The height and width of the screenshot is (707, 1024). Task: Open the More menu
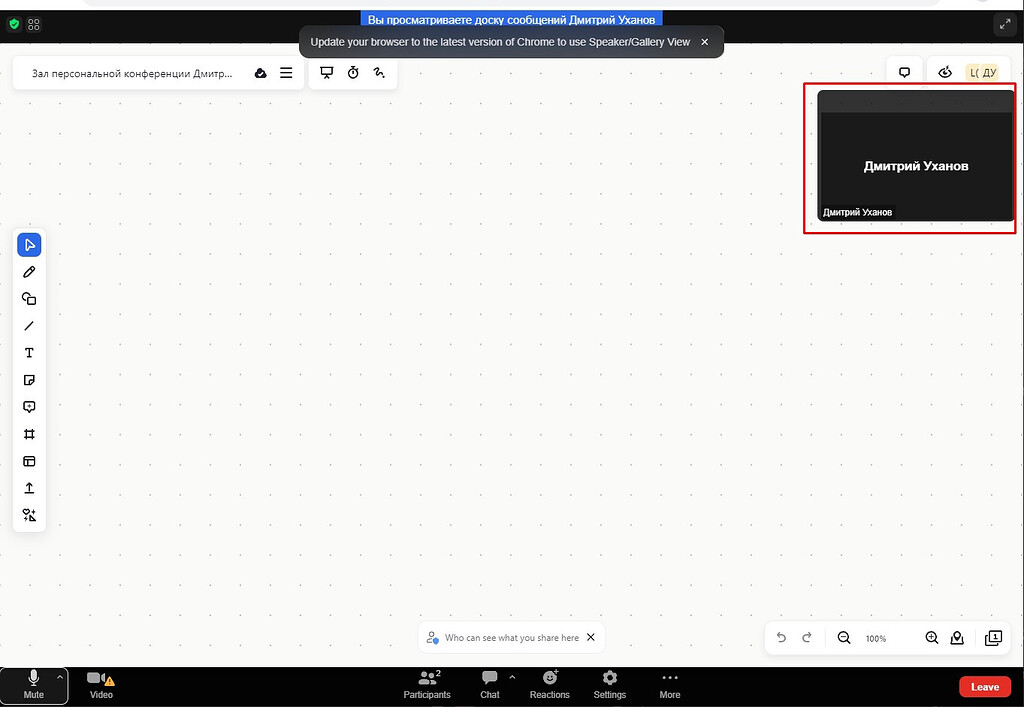point(669,686)
